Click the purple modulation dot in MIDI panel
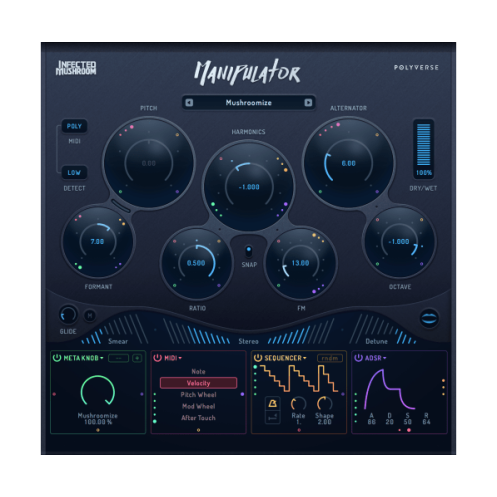This screenshot has height=497, width=497. click(x=242, y=394)
